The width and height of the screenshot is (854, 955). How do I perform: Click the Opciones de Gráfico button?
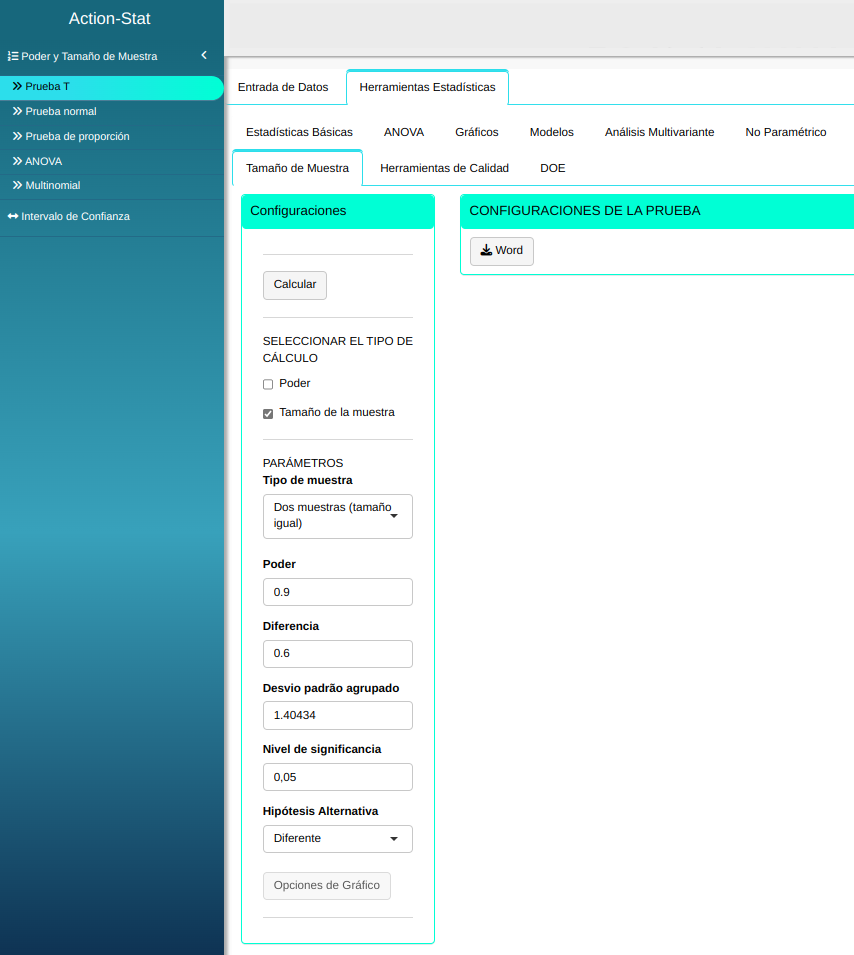[x=326, y=886]
